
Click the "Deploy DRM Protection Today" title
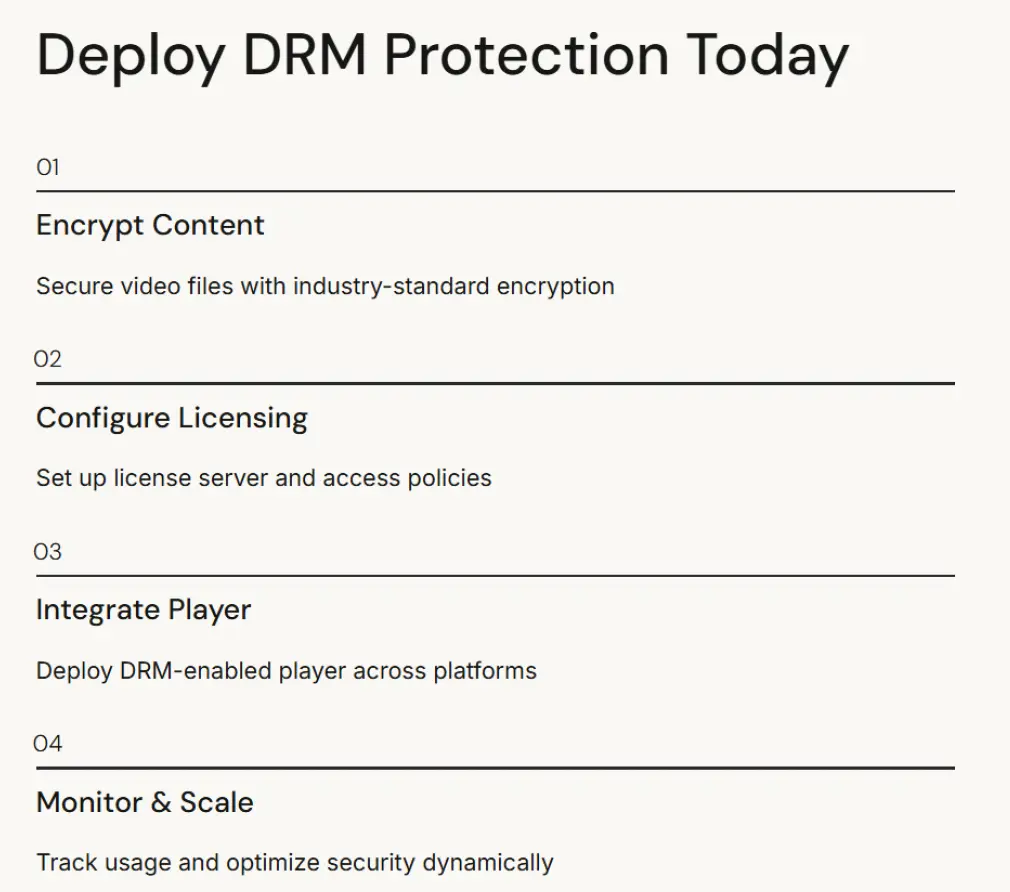442,55
